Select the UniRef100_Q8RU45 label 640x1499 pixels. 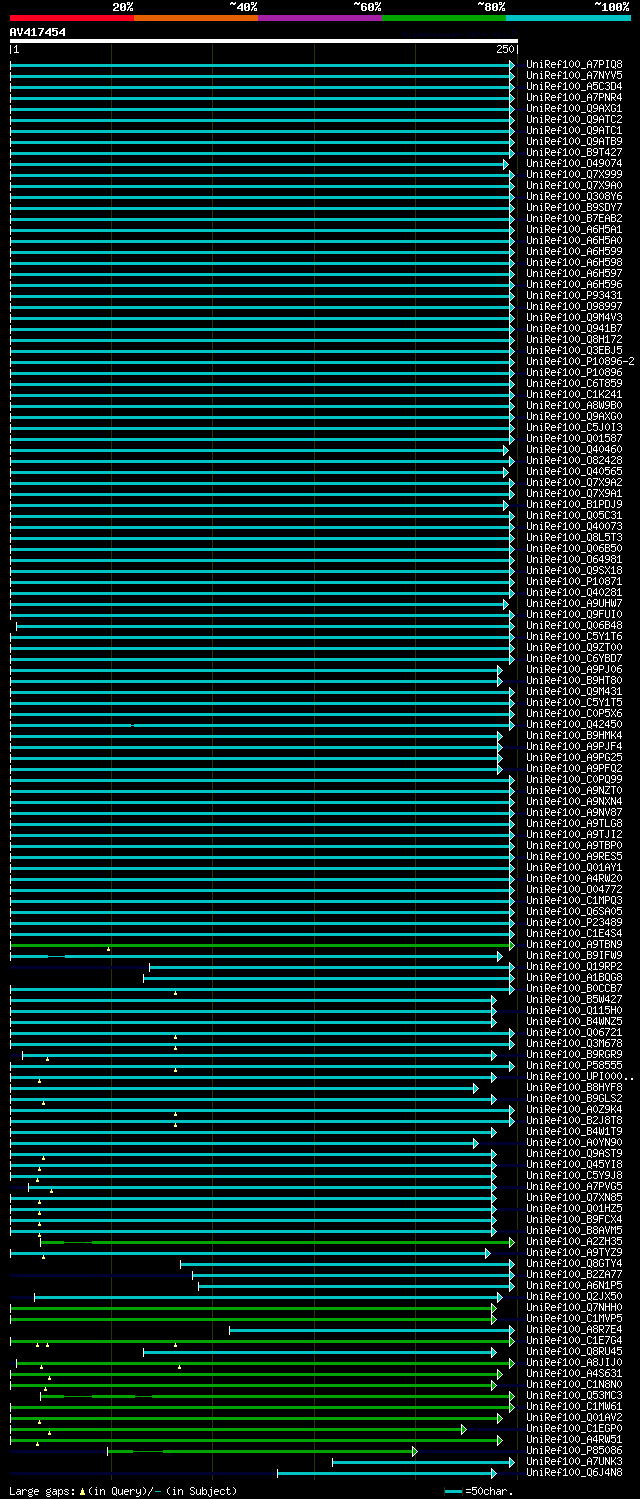pyautogui.click(x=574, y=1351)
